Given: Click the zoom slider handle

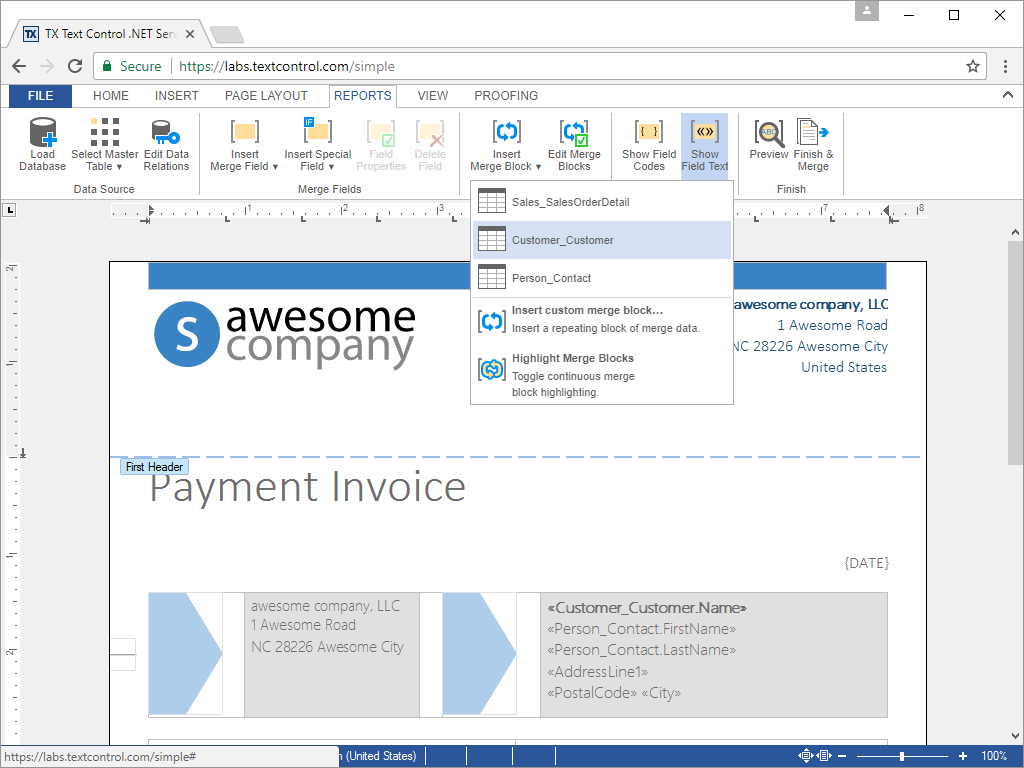Looking at the screenshot, I should pos(901,756).
